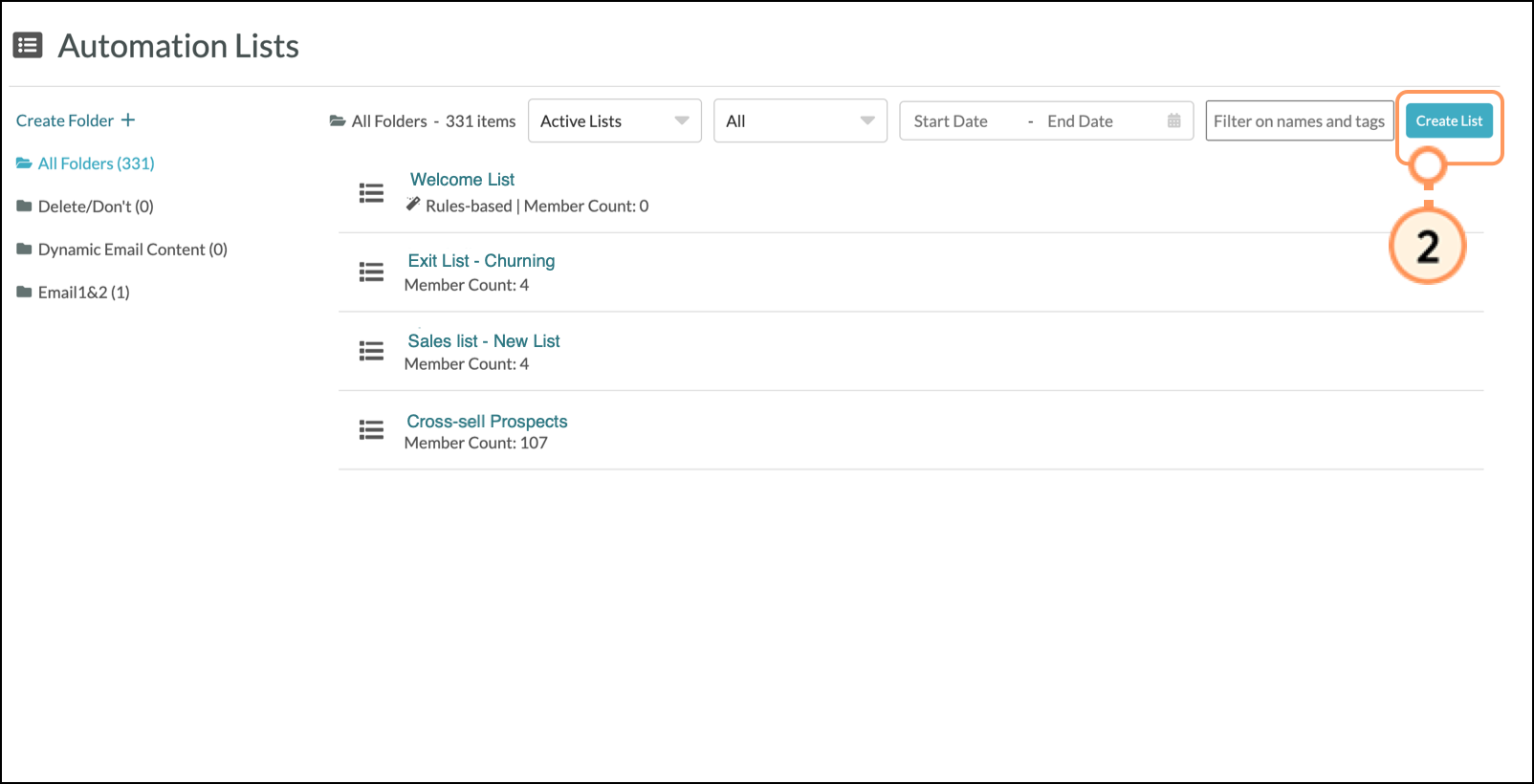Open the Welcome List link
This screenshot has width=1534, height=784.
462,180
